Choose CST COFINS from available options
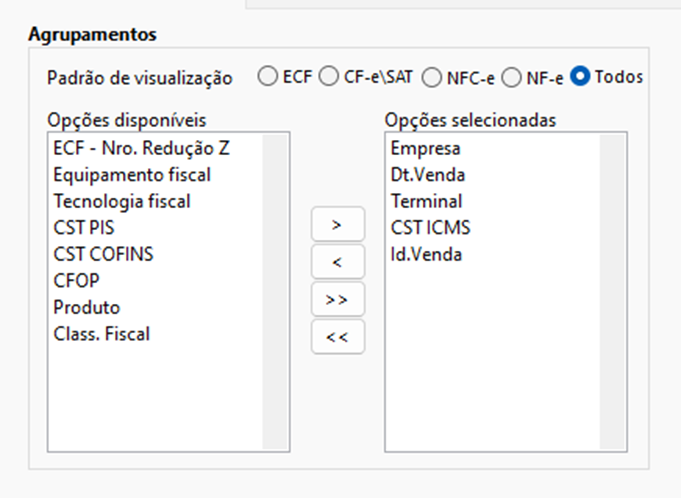 [104, 254]
